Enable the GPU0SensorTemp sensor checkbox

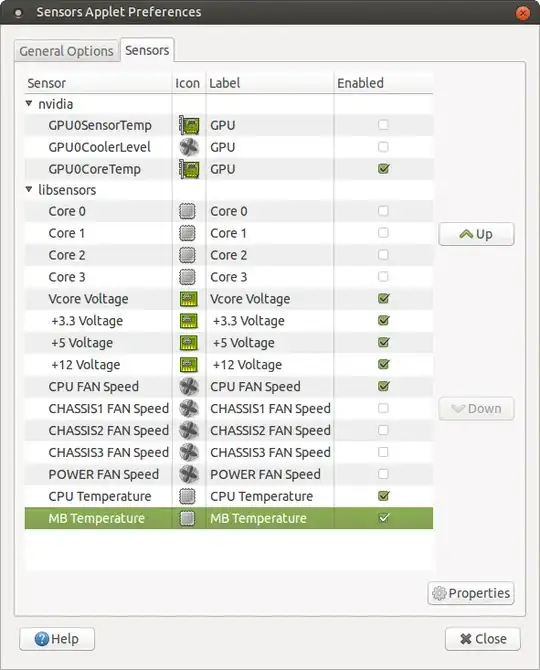click(x=383, y=125)
